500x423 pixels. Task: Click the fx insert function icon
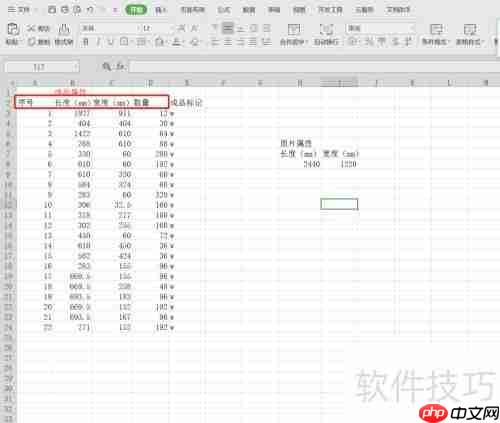point(120,67)
